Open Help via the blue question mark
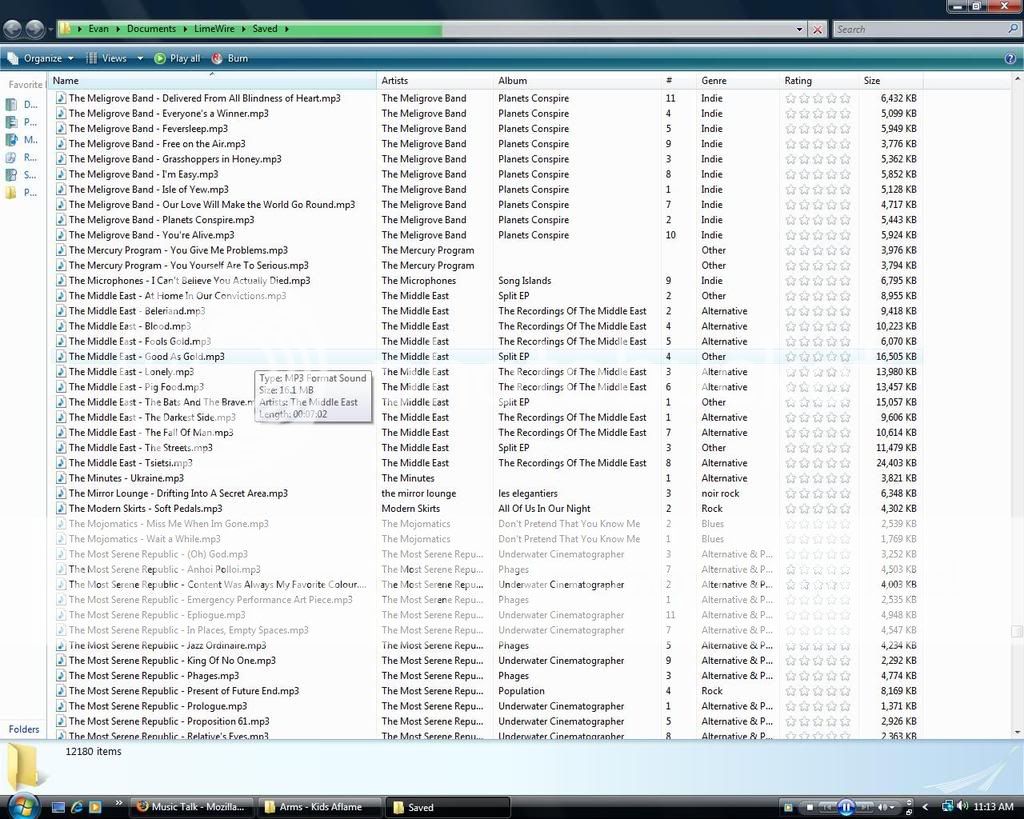1024x819 pixels. 1010,59
